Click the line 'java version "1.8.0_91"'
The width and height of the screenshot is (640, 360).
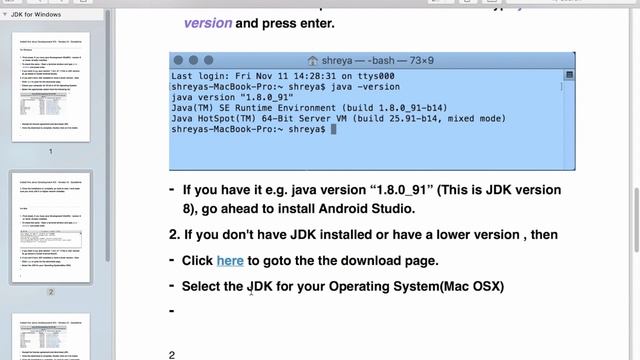[232, 97]
